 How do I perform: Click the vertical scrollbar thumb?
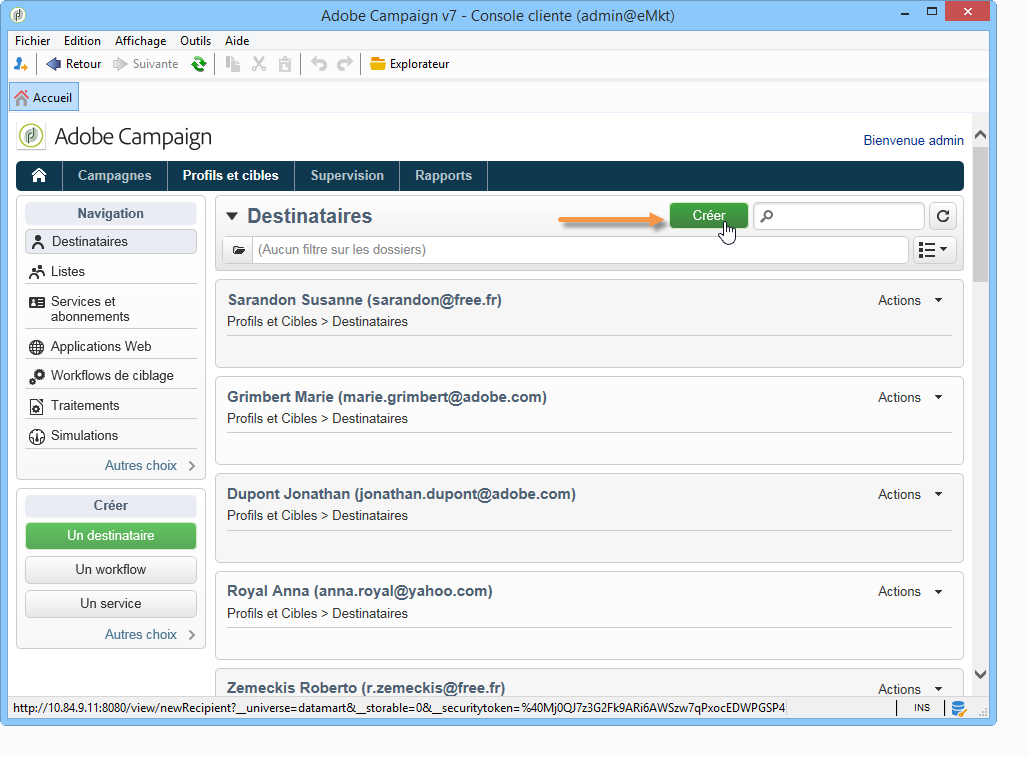coord(980,214)
